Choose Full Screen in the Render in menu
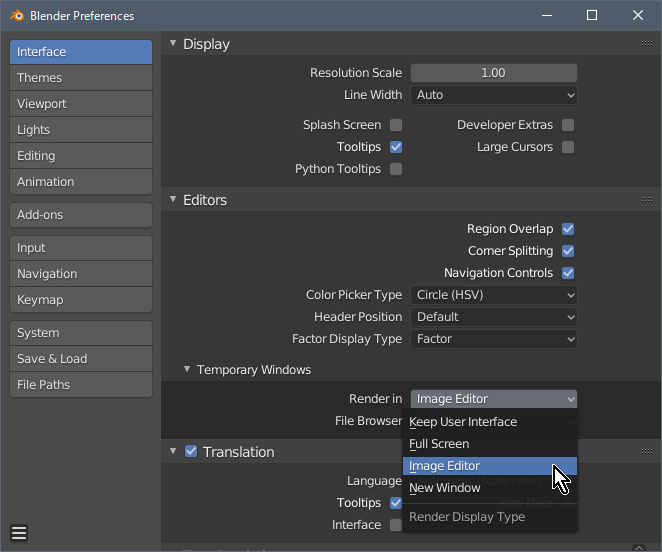The width and height of the screenshot is (662, 552). tap(439, 444)
